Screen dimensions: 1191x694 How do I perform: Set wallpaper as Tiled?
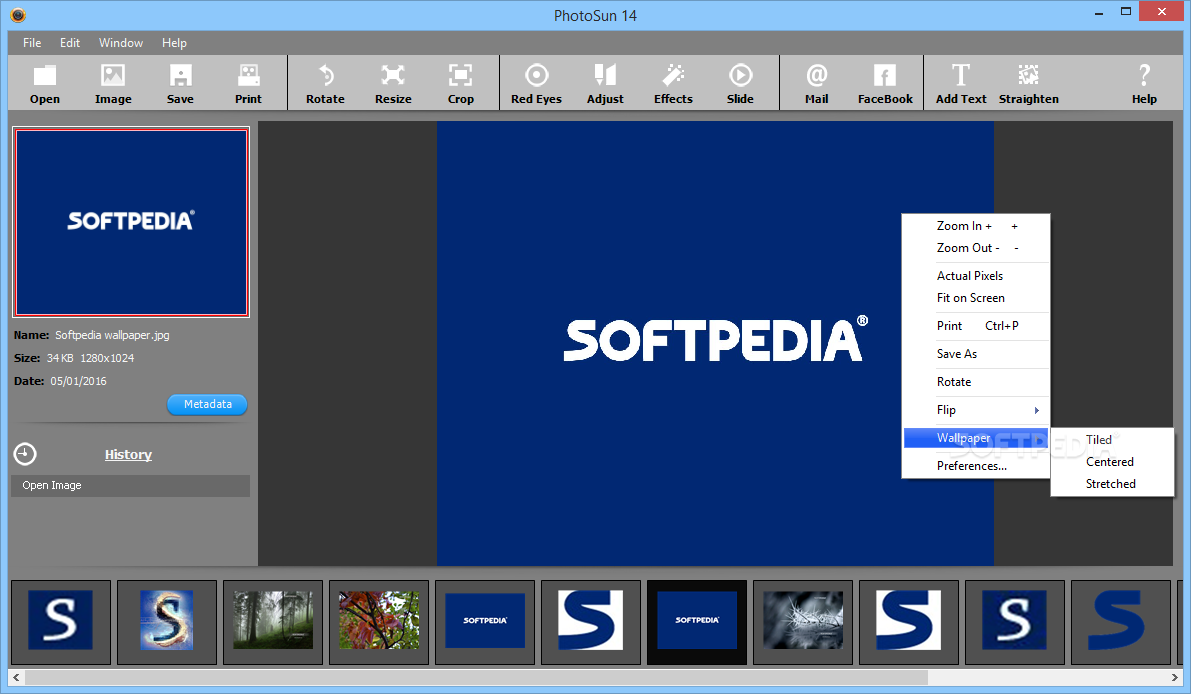coord(1112,440)
